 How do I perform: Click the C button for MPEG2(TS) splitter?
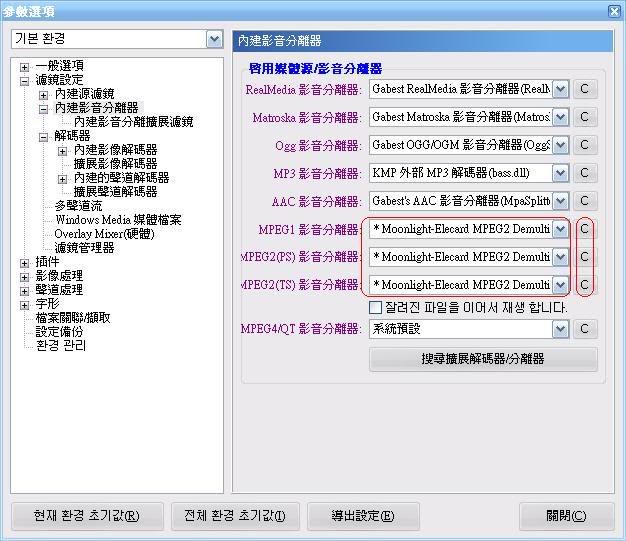point(584,285)
